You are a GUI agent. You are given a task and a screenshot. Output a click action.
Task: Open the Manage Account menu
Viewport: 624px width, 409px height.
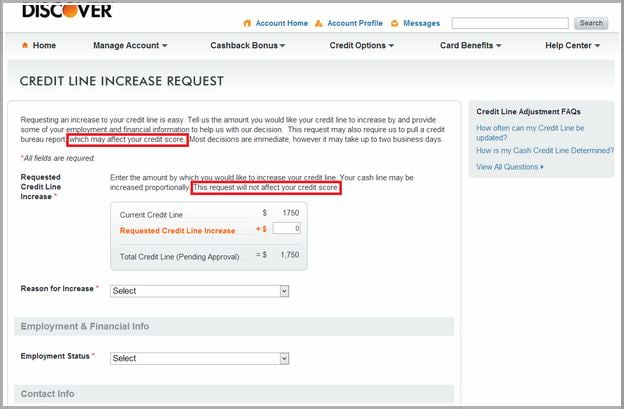(130, 45)
